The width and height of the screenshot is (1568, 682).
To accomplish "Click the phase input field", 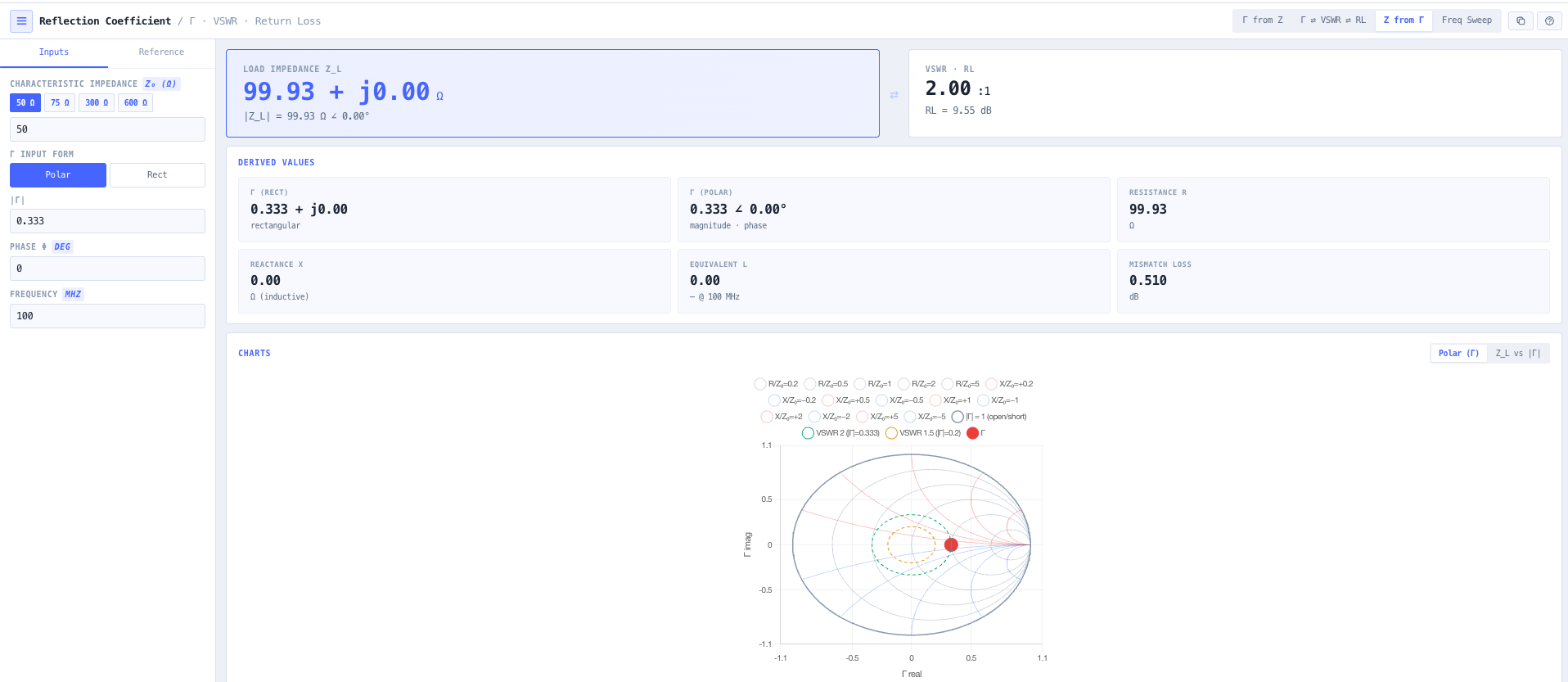I will 107,269.
